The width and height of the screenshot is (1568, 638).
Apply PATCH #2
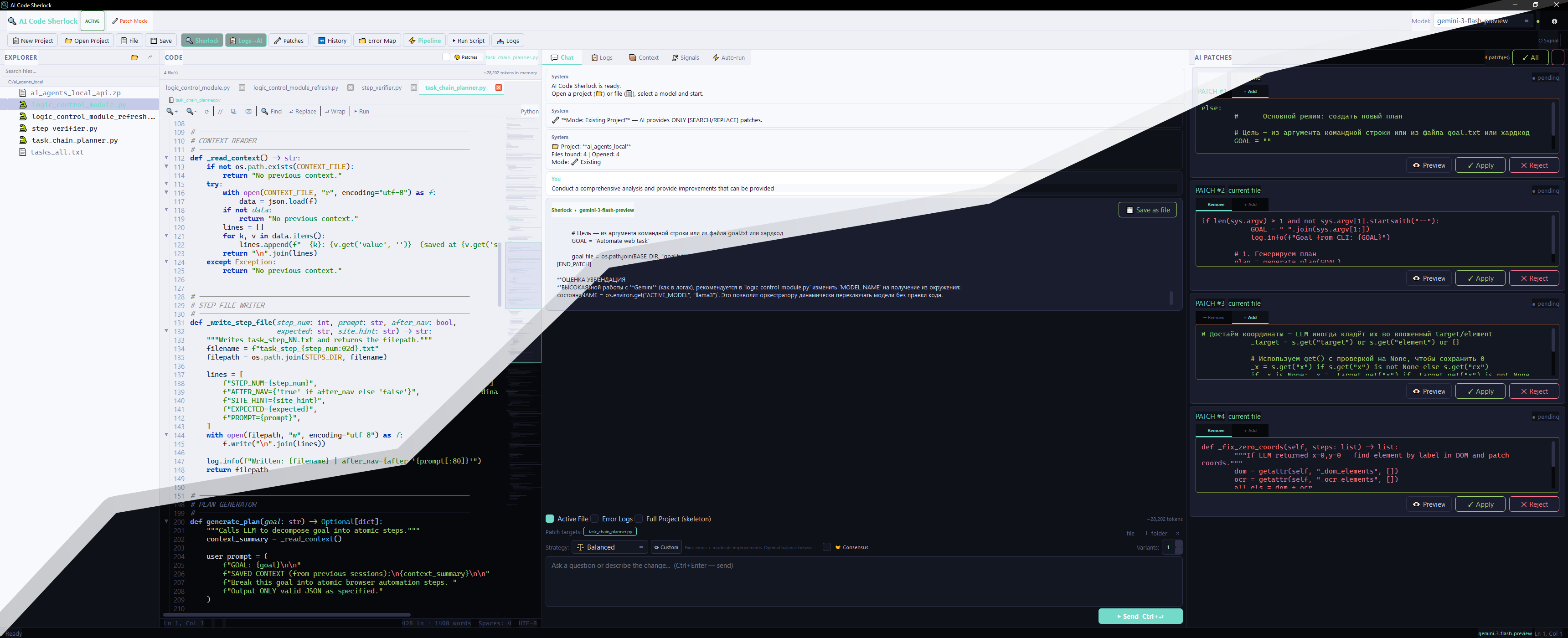point(1480,278)
